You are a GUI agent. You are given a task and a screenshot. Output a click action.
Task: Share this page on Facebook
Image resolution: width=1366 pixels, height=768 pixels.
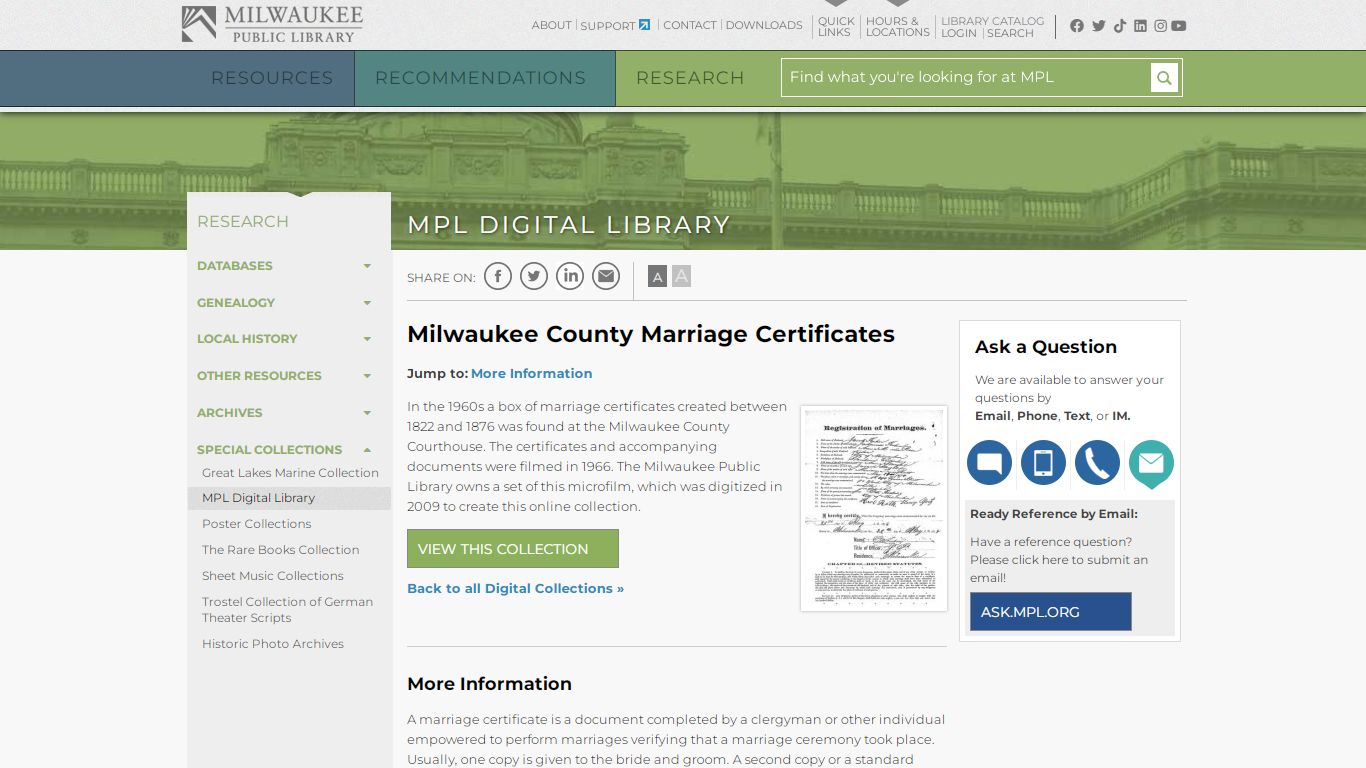(498, 276)
